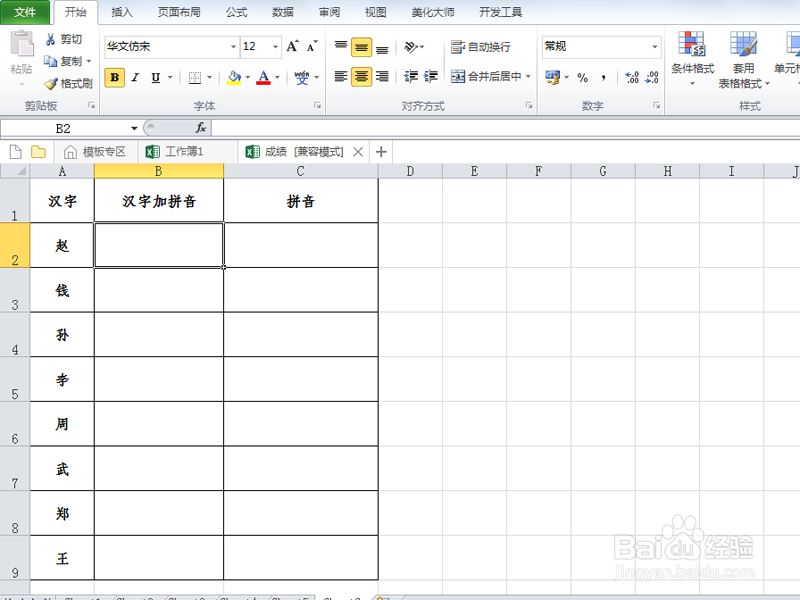Expand fill color dropdown arrow
Screen dimensions: 800x600
point(247,78)
